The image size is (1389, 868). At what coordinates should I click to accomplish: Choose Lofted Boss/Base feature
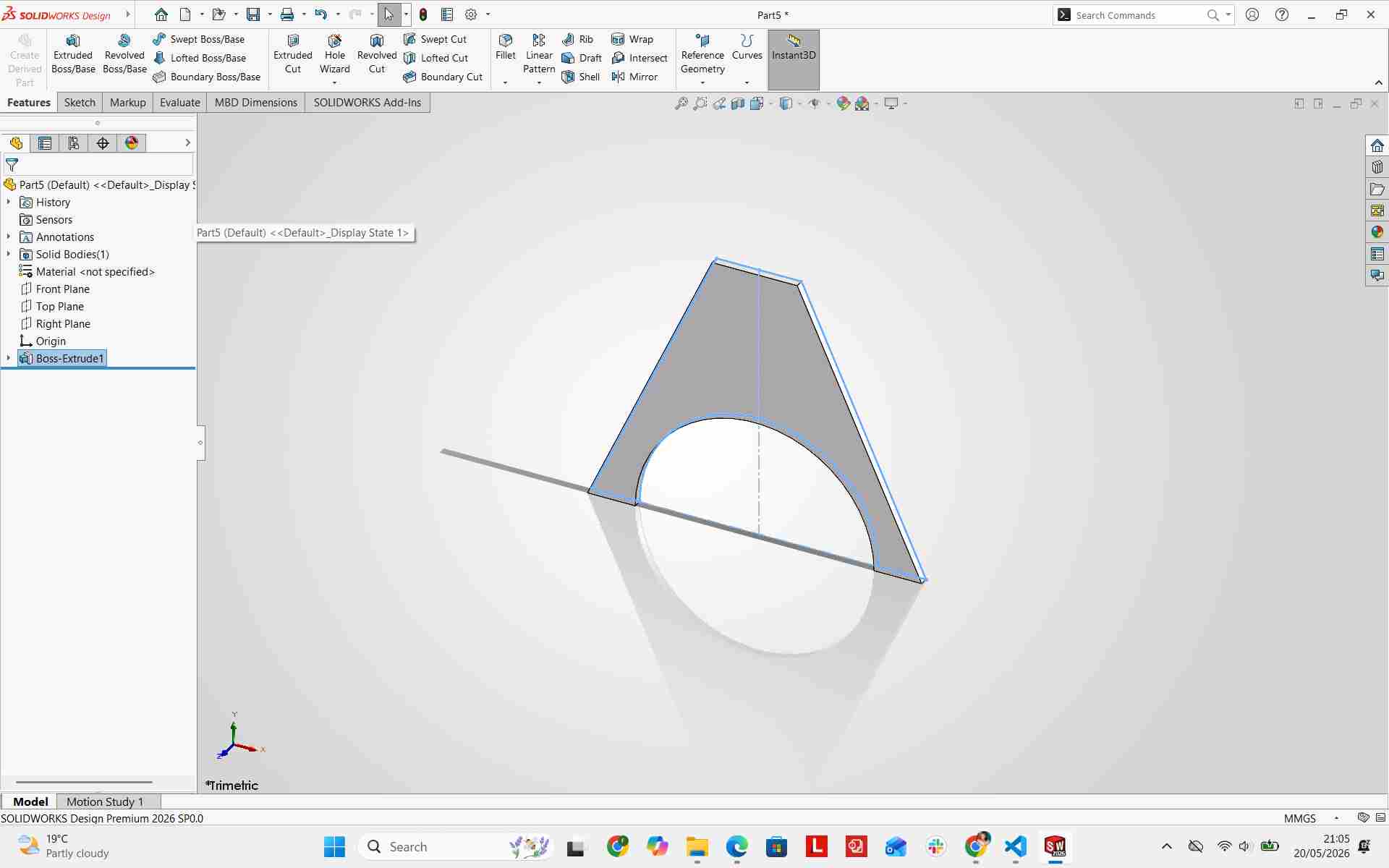pos(200,58)
